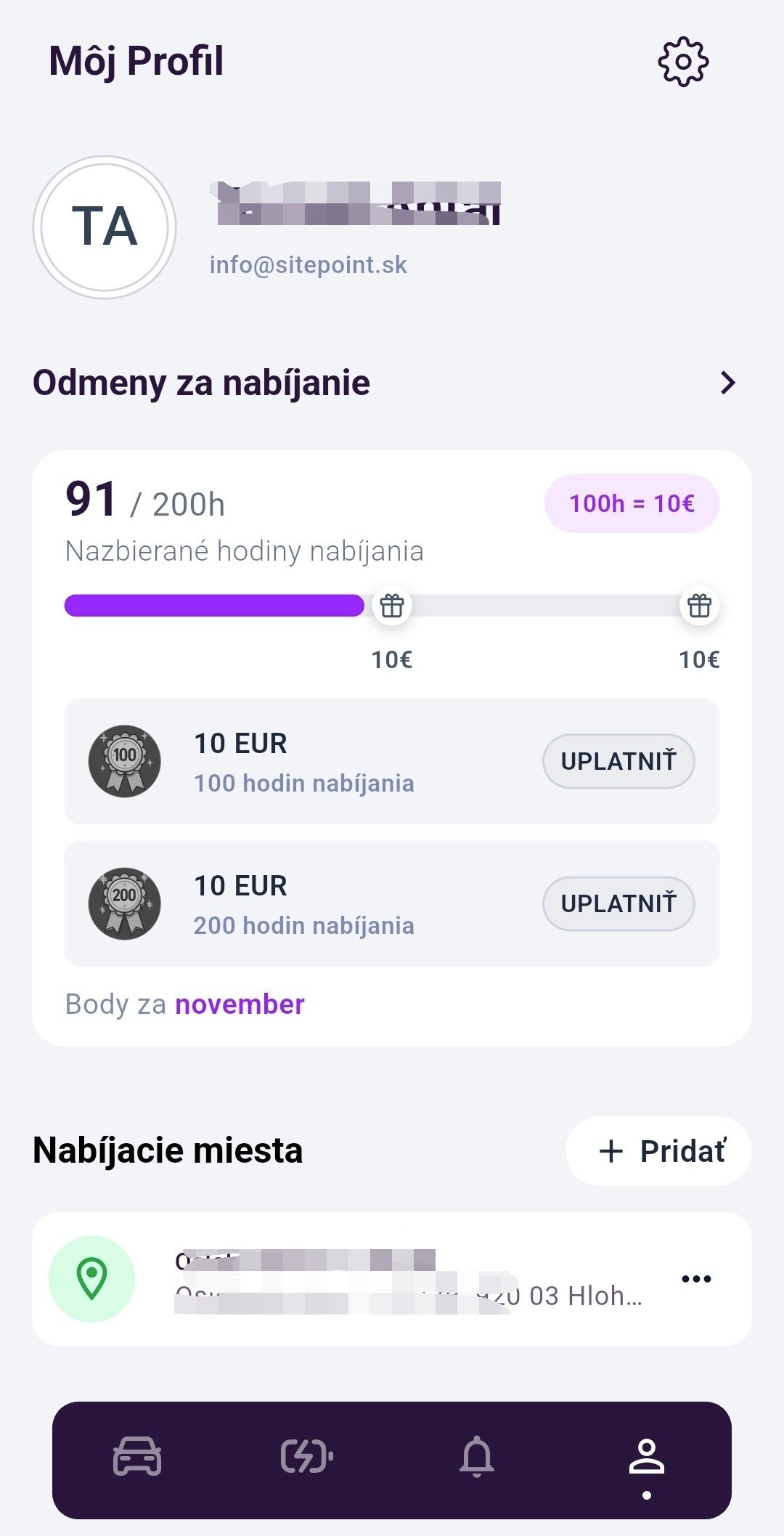Screen dimensions: 784x1536
Task: Tap the TA profile avatar
Action: tap(105, 227)
